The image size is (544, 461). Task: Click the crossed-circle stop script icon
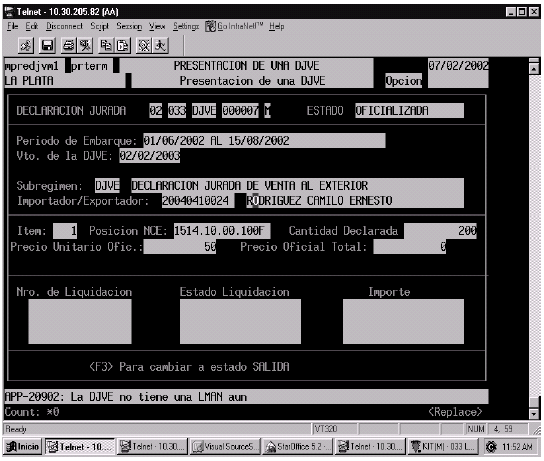tap(144, 46)
